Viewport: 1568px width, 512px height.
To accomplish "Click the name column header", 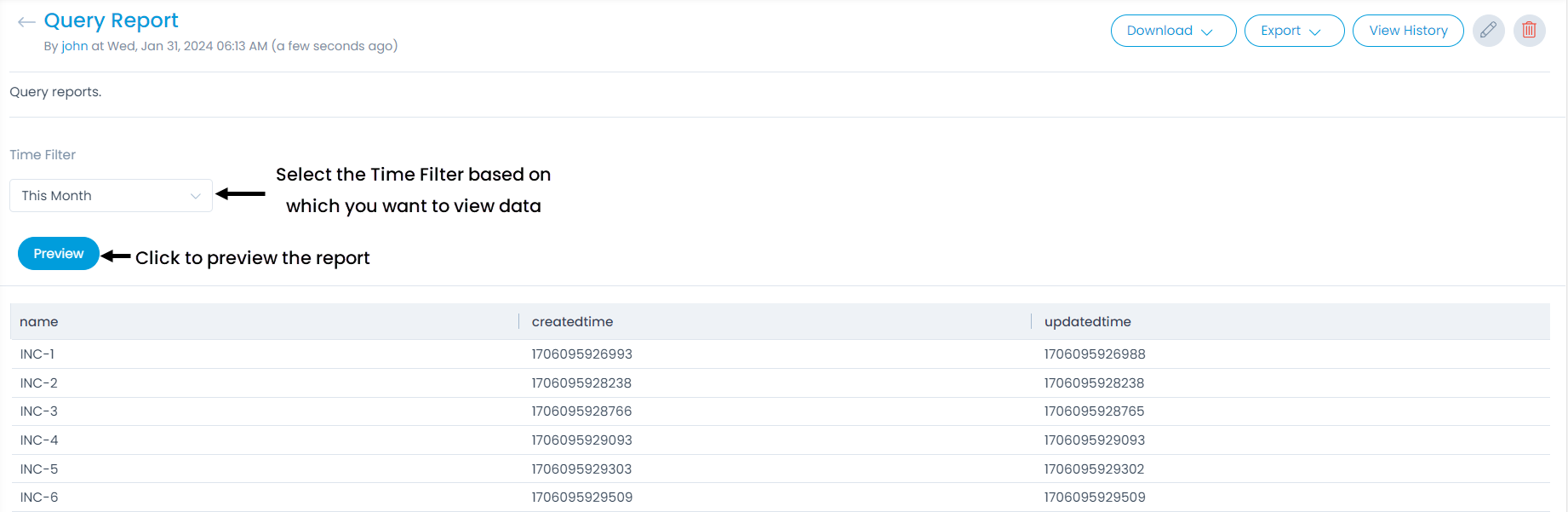I will click(39, 322).
